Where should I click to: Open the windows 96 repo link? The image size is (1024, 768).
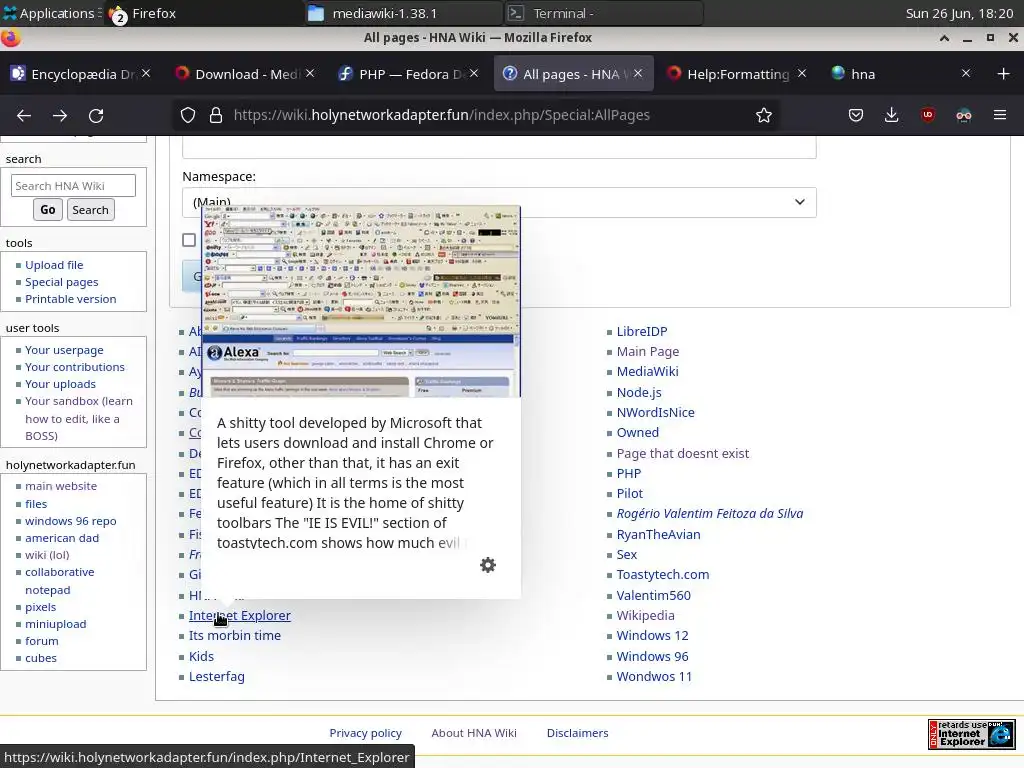[x=71, y=521]
